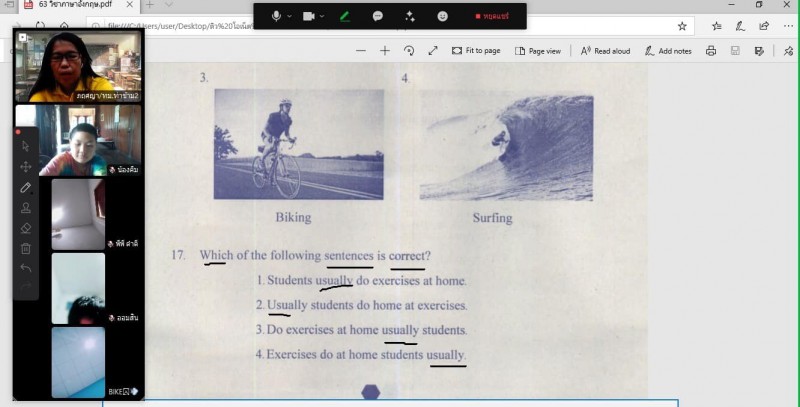Rotate the PDF page

[409, 51]
